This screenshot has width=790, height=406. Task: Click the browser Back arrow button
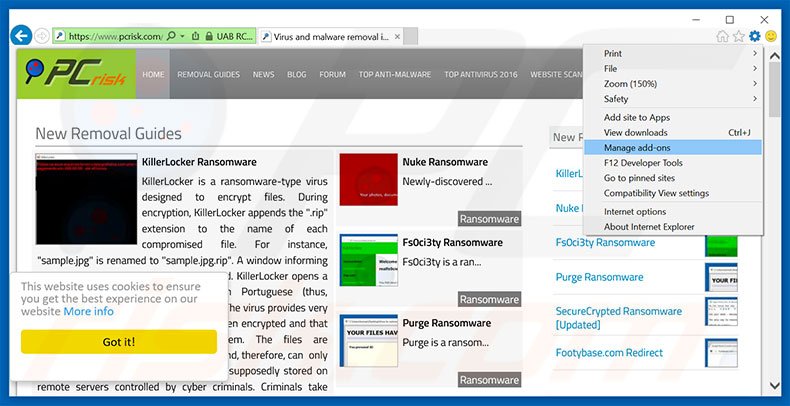pos(21,36)
